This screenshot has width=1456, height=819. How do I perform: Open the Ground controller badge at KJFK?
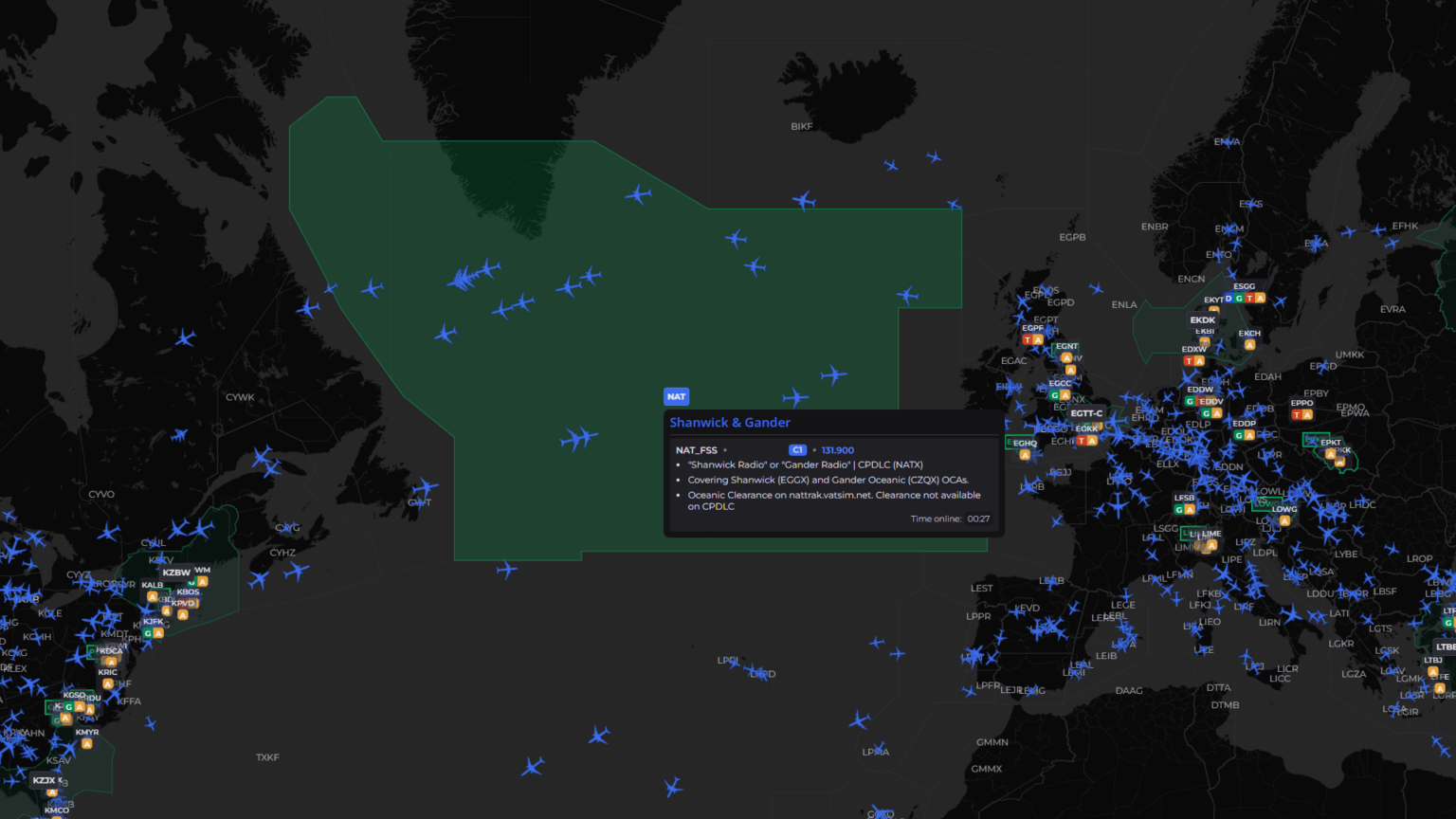click(x=148, y=633)
